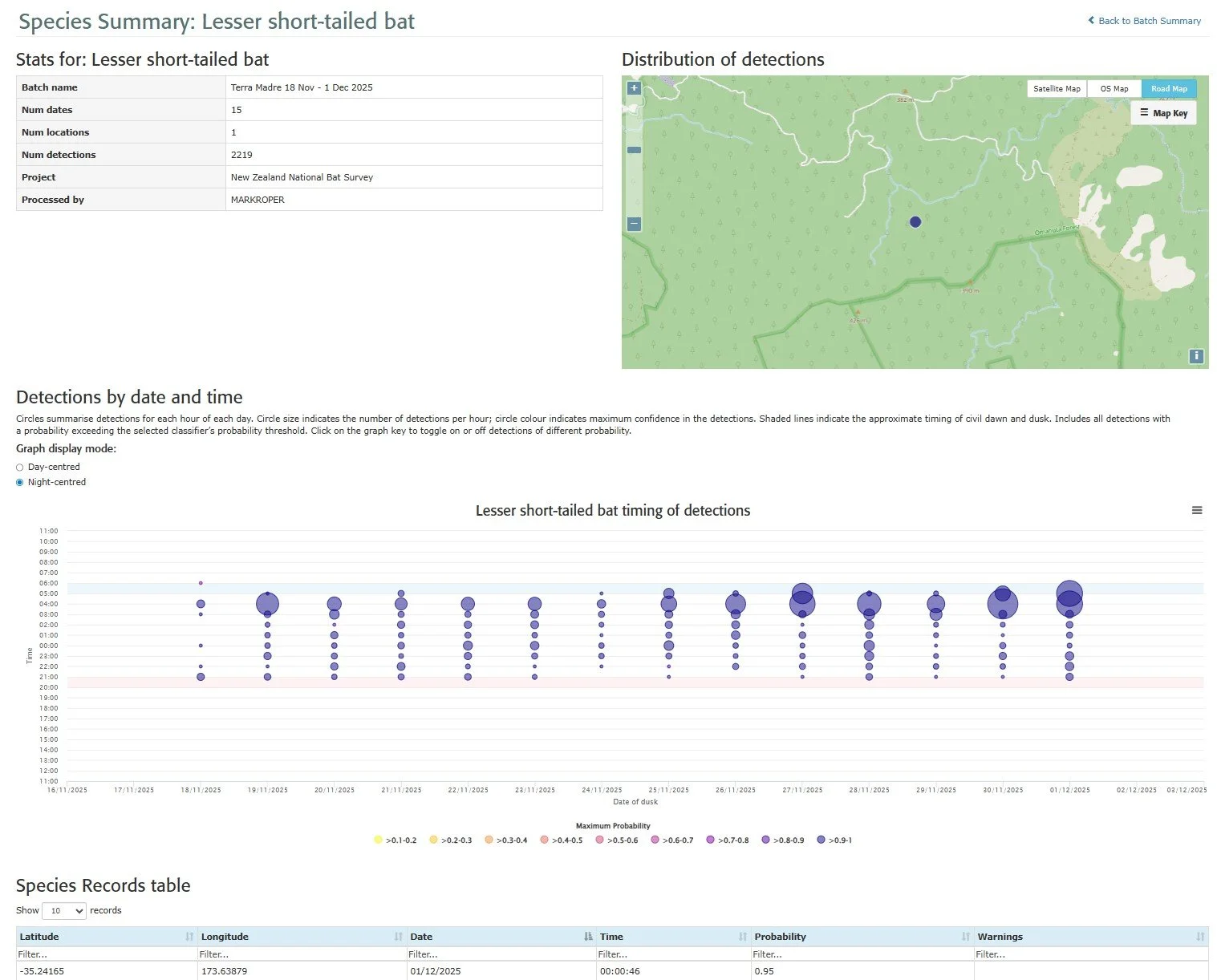Click the Processed by value MARKROPER

258,200
